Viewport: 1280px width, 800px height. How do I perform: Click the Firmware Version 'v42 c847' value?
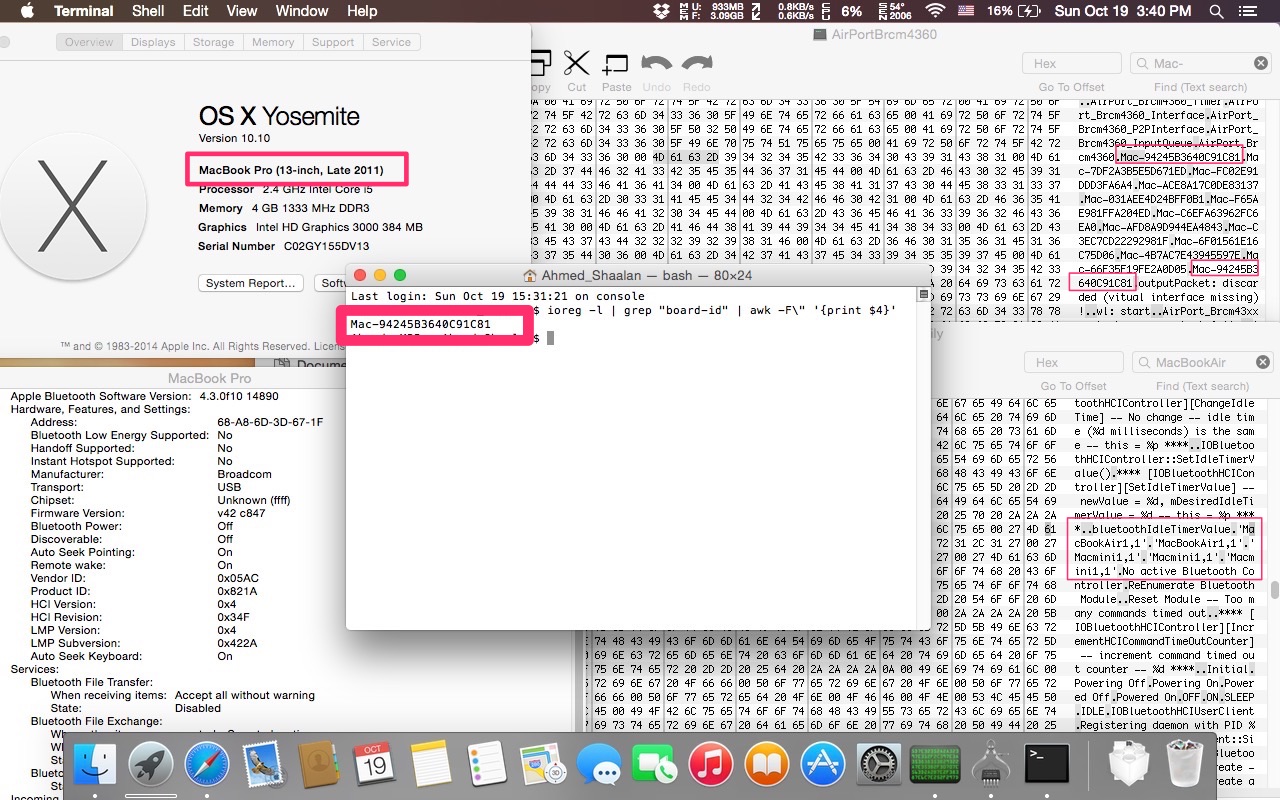(x=242, y=513)
